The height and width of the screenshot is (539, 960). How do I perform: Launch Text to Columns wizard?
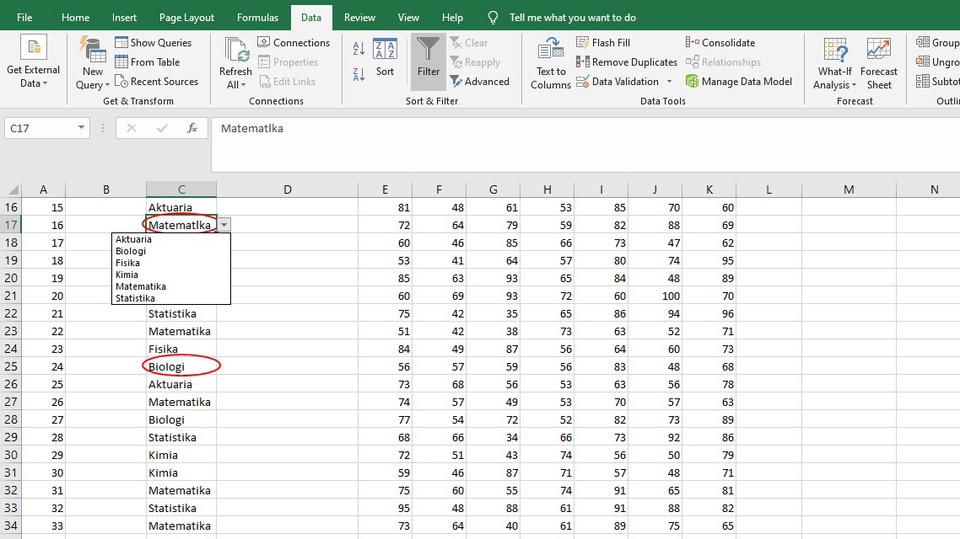coord(550,62)
